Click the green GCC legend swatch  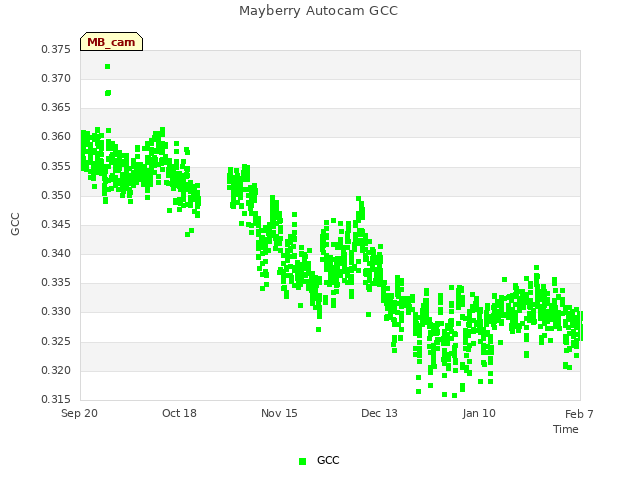tap(302, 461)
